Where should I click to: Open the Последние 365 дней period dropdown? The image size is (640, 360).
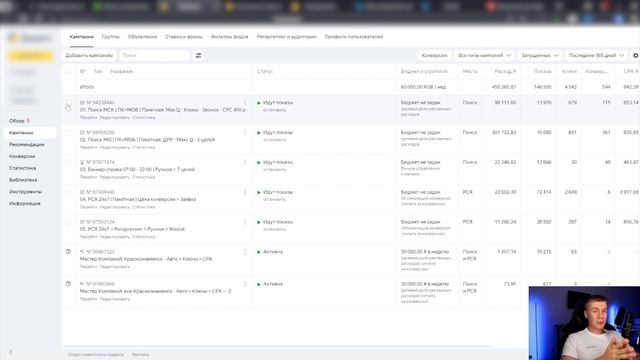596,56
